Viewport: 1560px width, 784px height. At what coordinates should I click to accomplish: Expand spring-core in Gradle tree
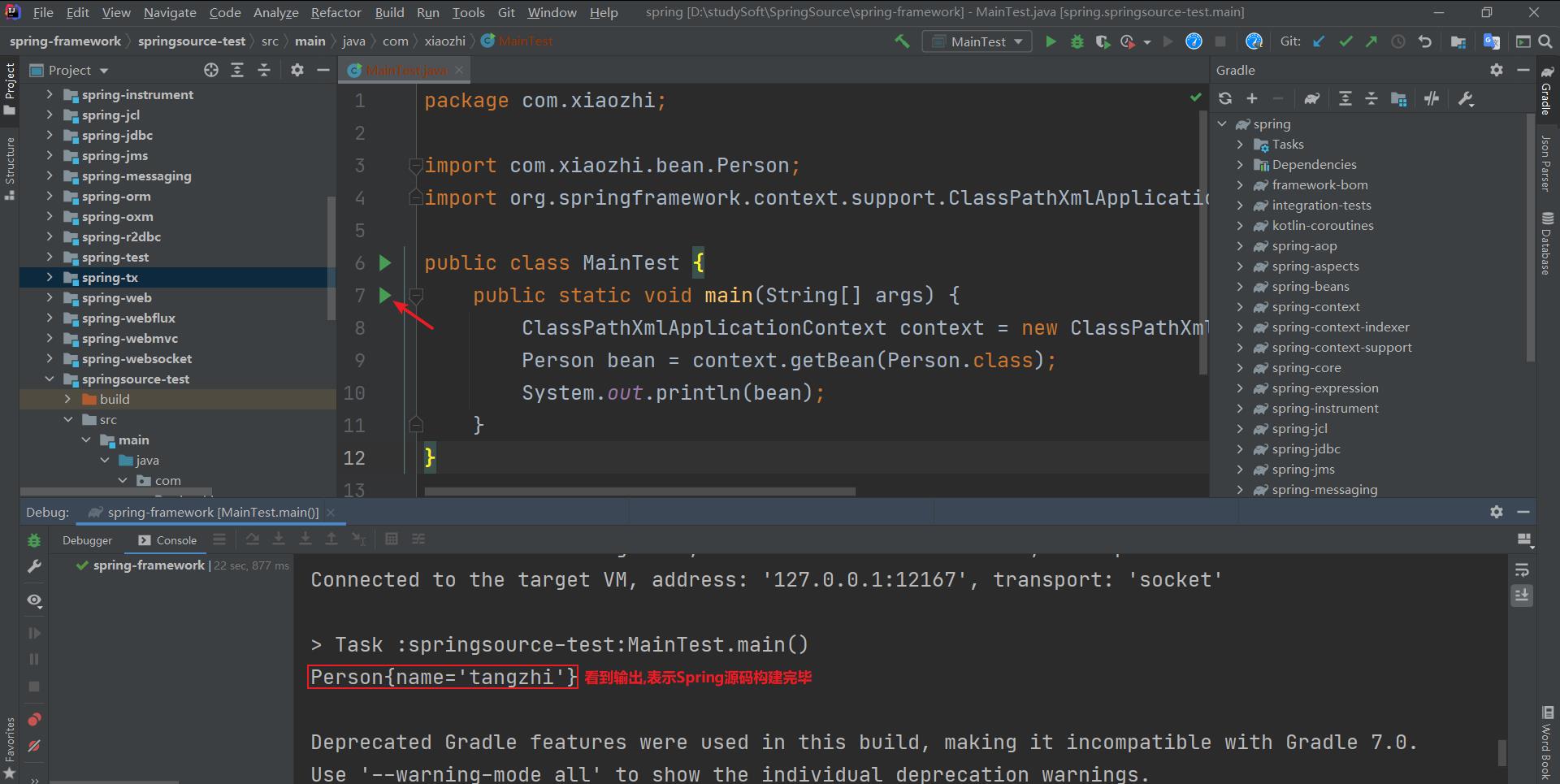(1240, 367)
